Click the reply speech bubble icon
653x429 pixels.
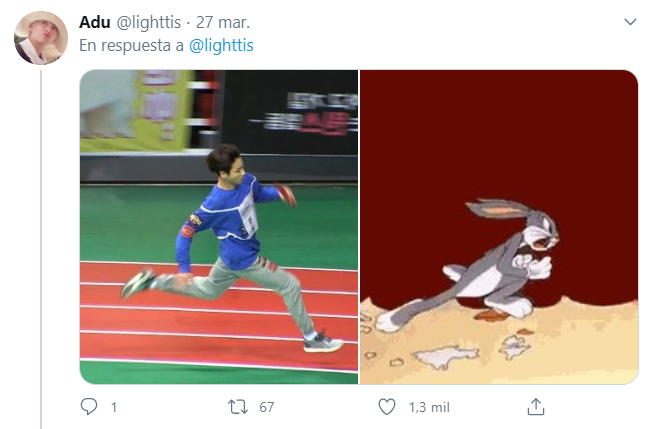pyautogui.click(x=89, y=407)
